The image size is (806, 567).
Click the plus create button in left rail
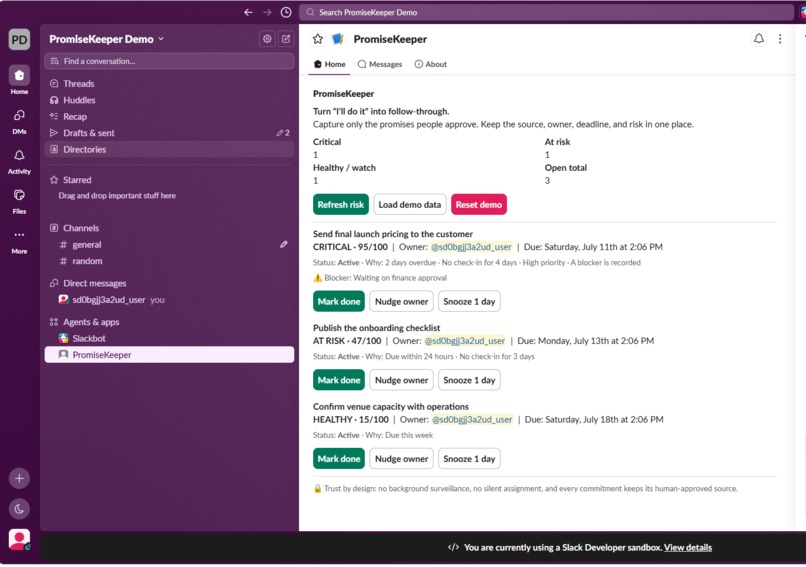pos(19,479)
